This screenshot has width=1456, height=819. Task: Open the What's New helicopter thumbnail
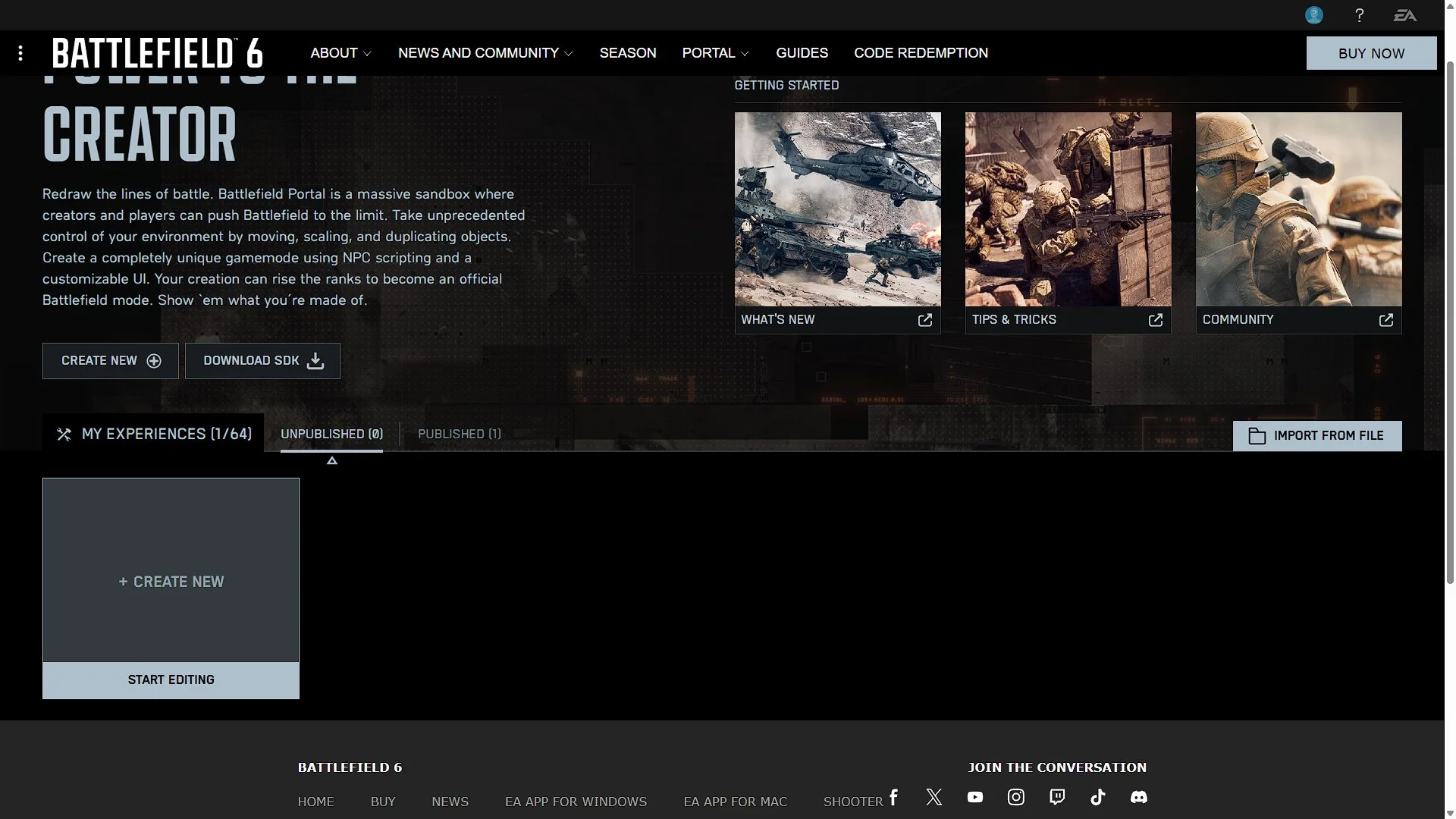[837, 209]
